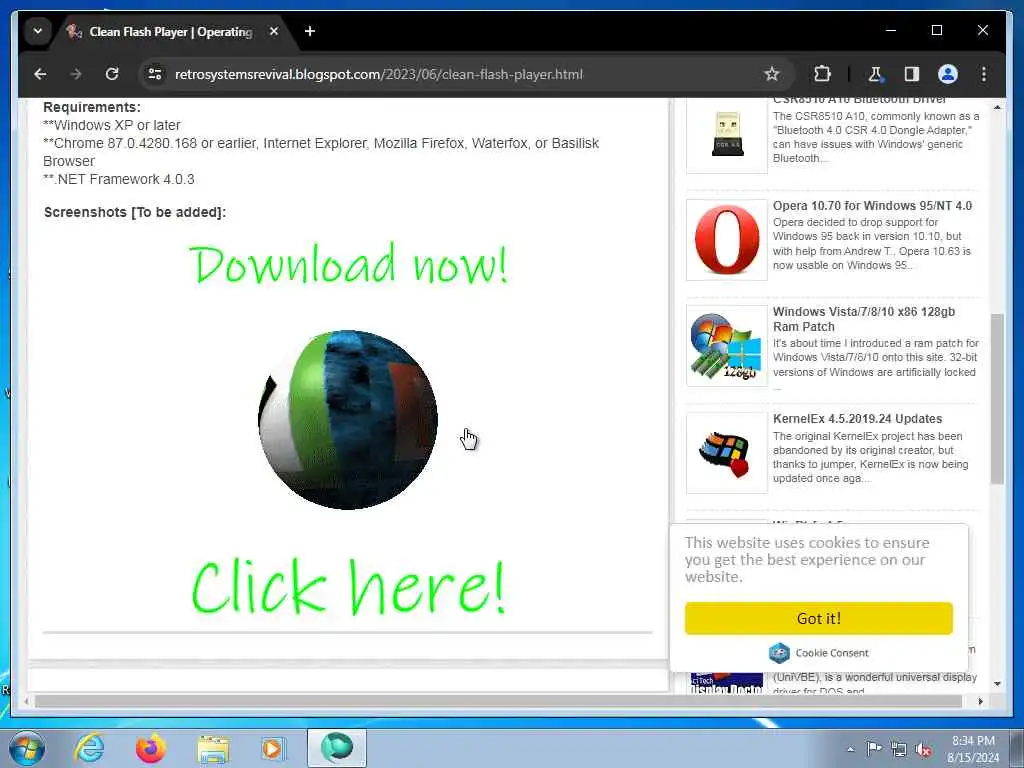Click the 128gb Ram Patch thumbnail
This screenshot has width=1024, height=768.
pyautogui.click(x=727, y=345)
